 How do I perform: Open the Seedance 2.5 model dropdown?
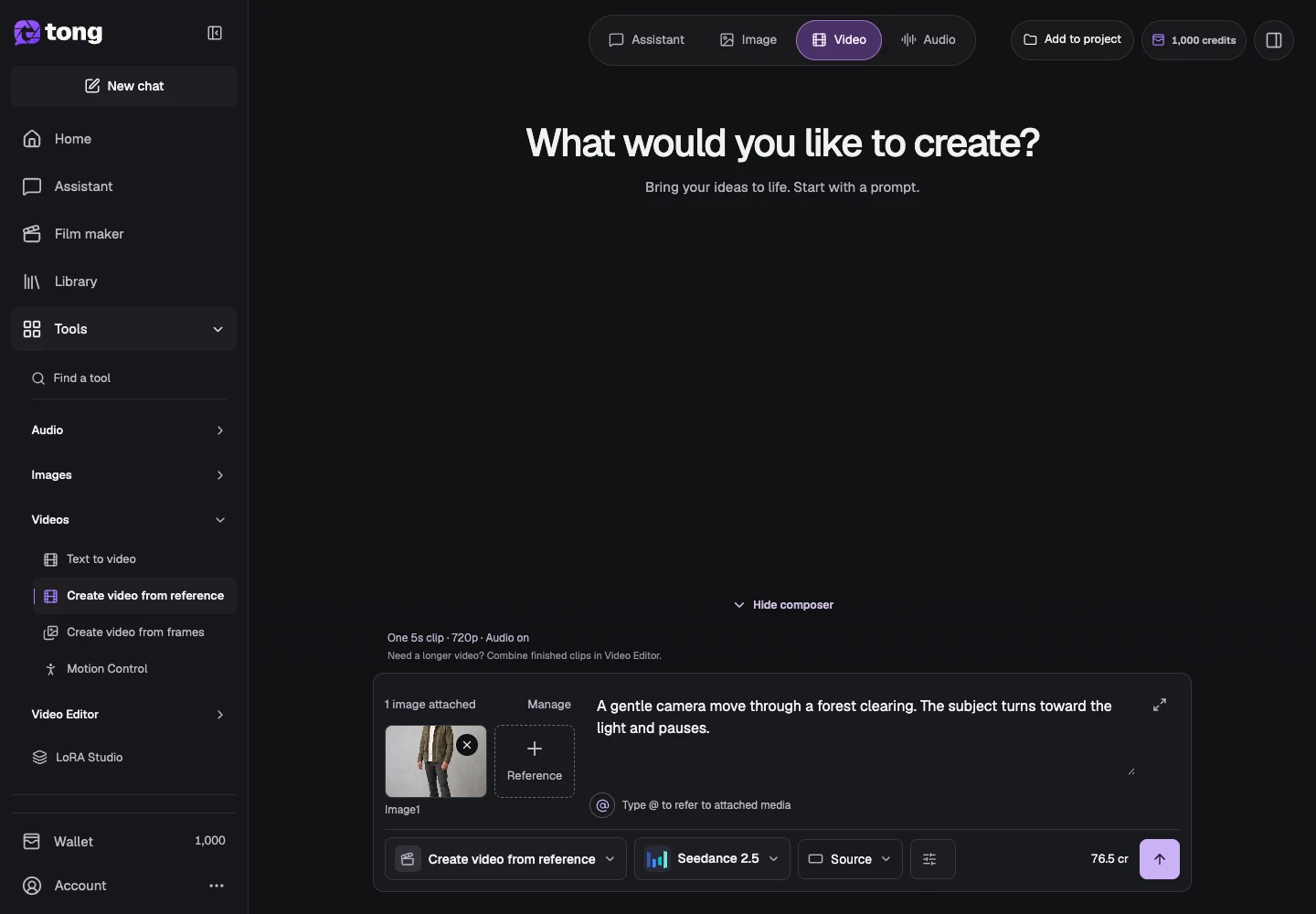click(x=712, y=859)
